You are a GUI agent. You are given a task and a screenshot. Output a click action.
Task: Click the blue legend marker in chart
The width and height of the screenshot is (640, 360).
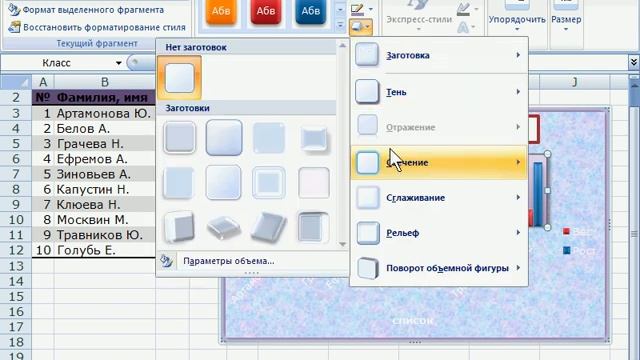567,250
